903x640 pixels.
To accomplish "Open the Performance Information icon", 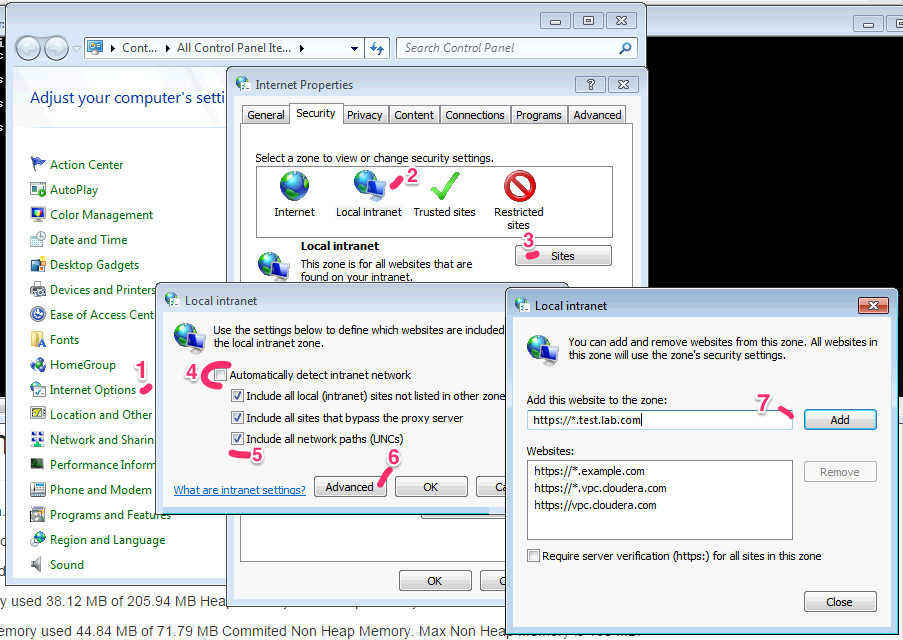I will pos(38,464).
